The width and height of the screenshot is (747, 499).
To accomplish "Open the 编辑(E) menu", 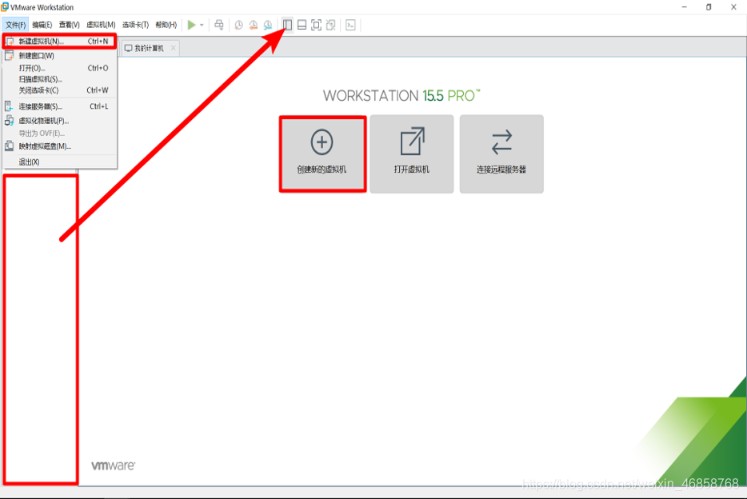I will pos(42,25).
